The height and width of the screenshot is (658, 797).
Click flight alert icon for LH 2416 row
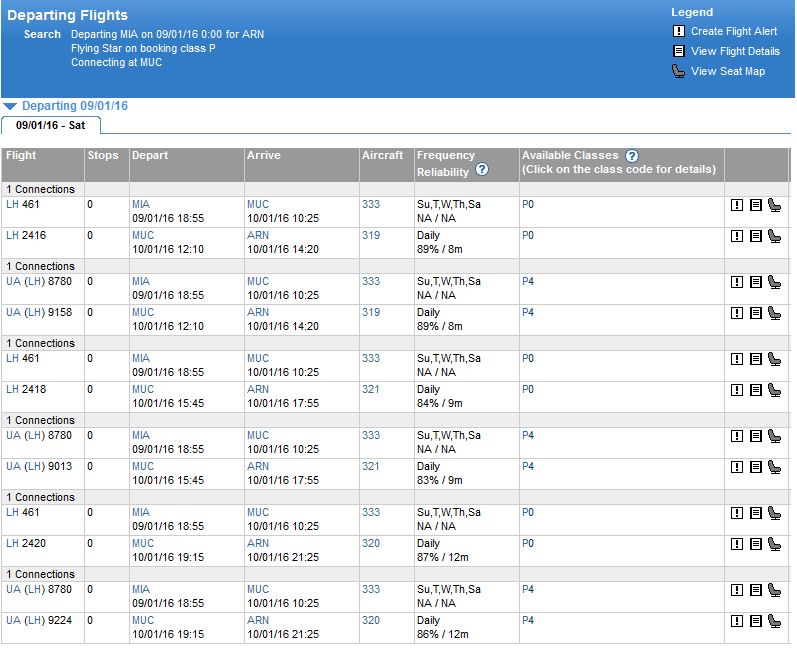pos(737,236)
